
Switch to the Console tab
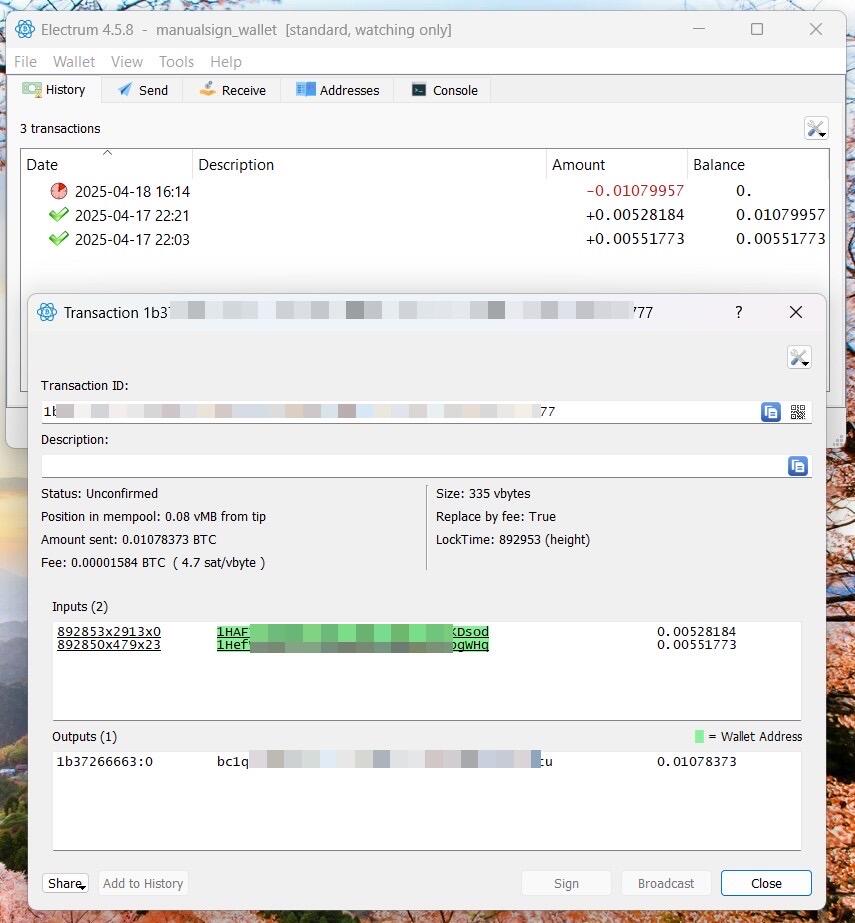(x=444, y=90)
